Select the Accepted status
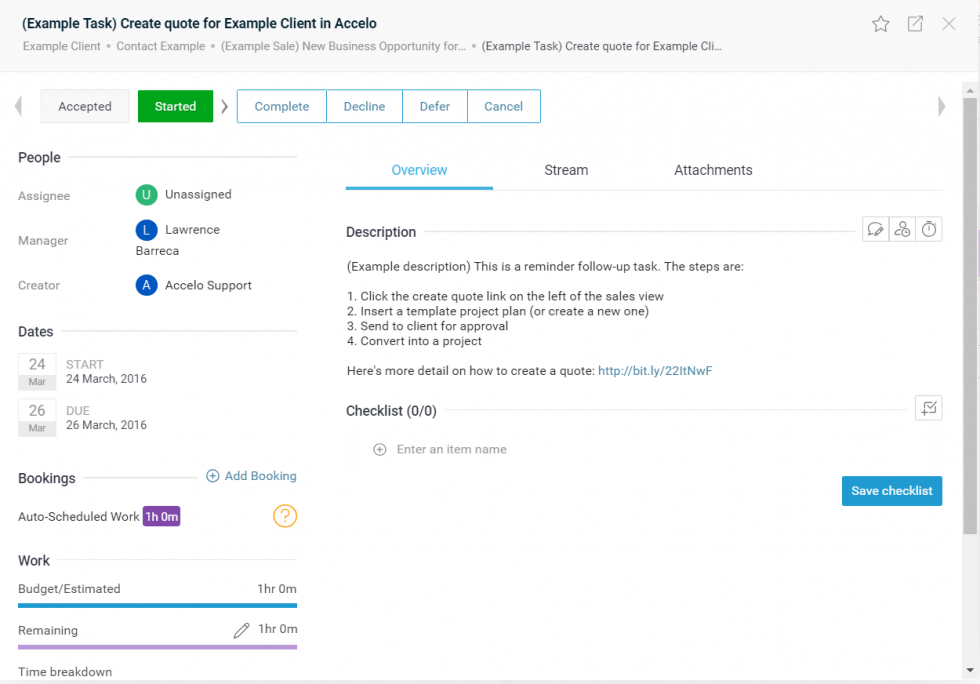Screen dimensions: 980x684 point(85,107)
